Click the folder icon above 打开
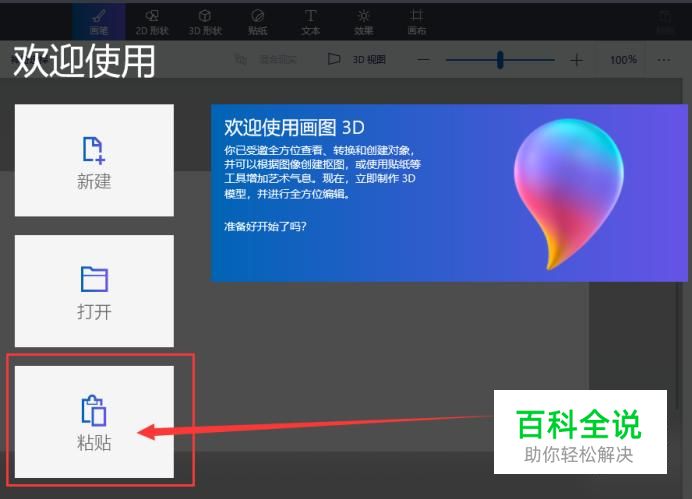This screenshot has width=692, height=499. pos(94,279)
